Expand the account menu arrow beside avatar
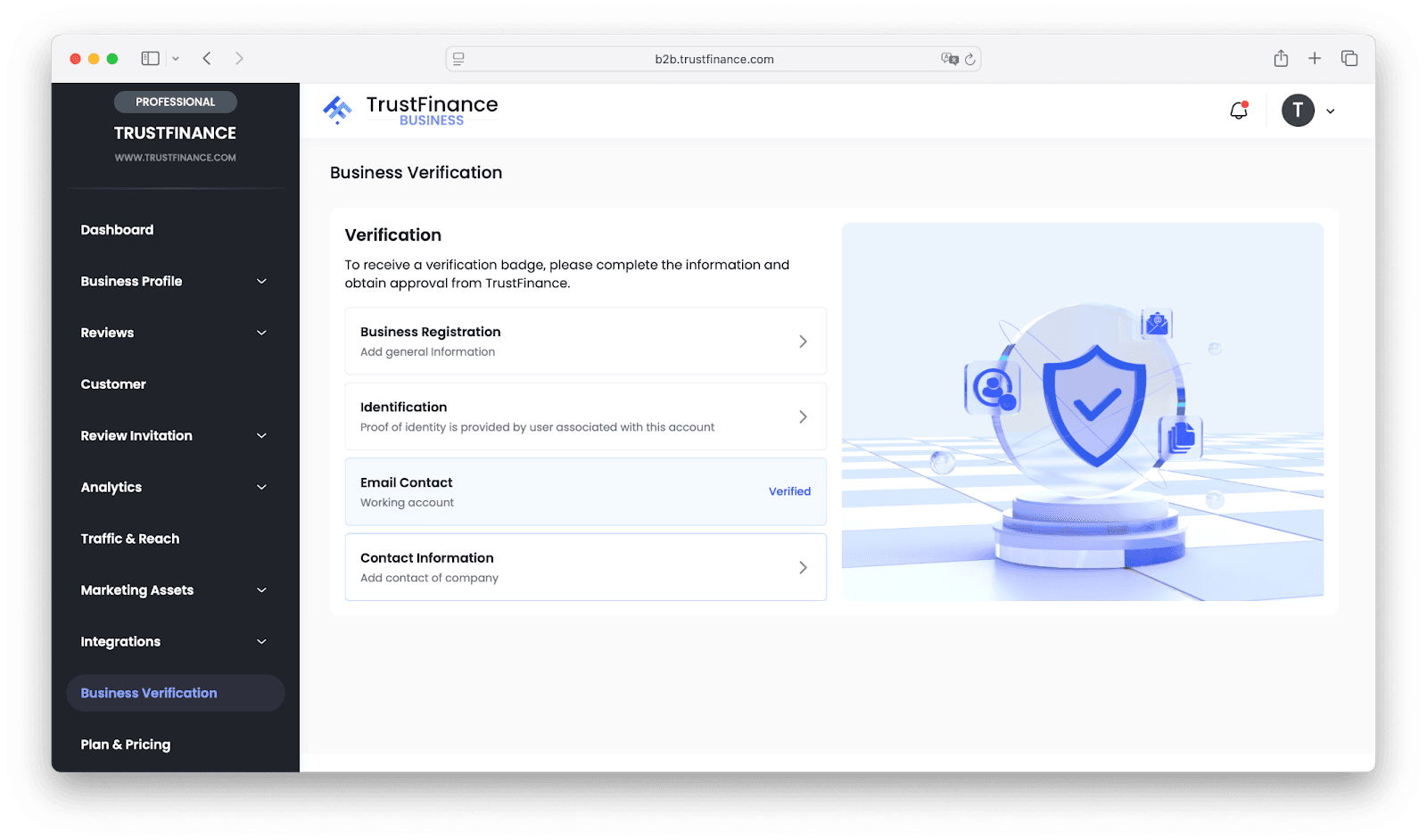This screenshot has width=1427, height=840. pos(1330,111)
